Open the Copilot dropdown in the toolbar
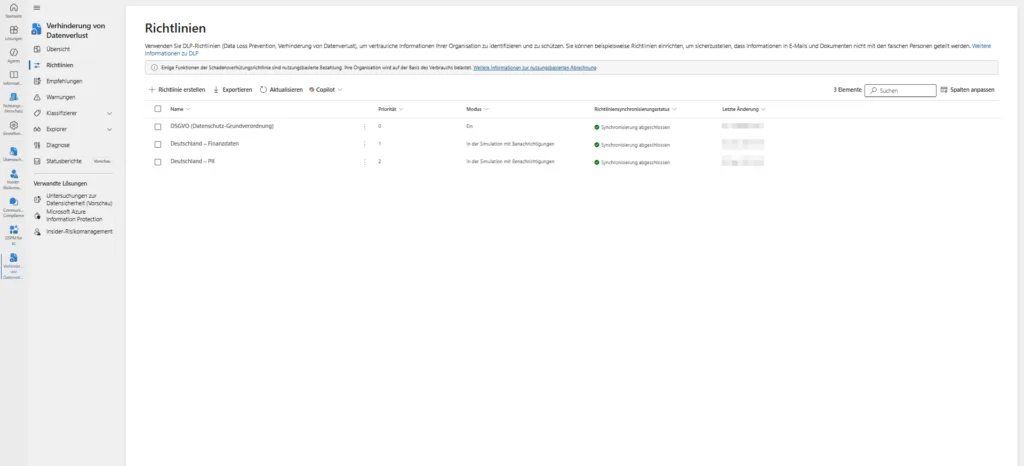Viewport: 1024px width, 466px height. click(x=326, y=89)
